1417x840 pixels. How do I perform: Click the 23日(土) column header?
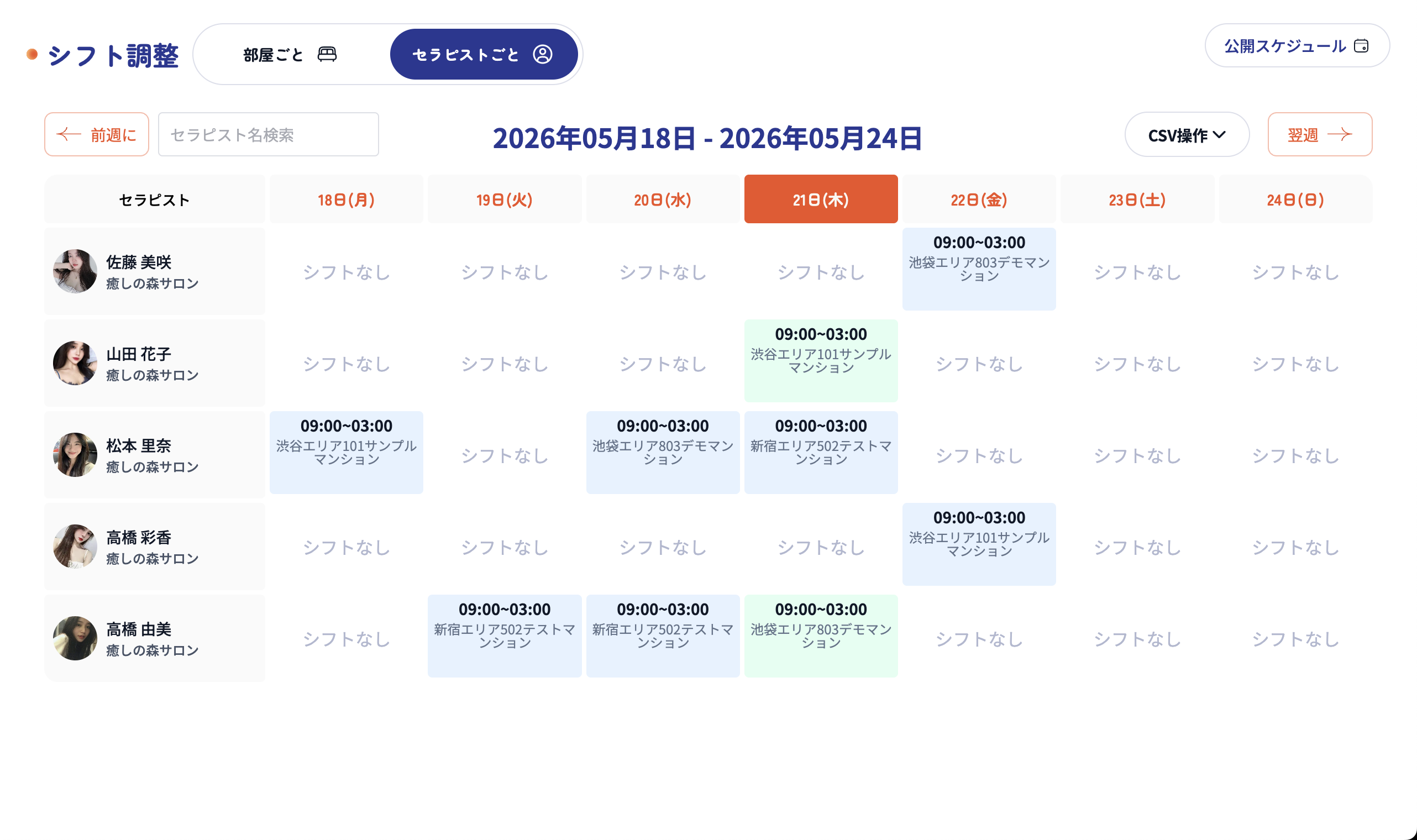click(x=1137, y=200)
